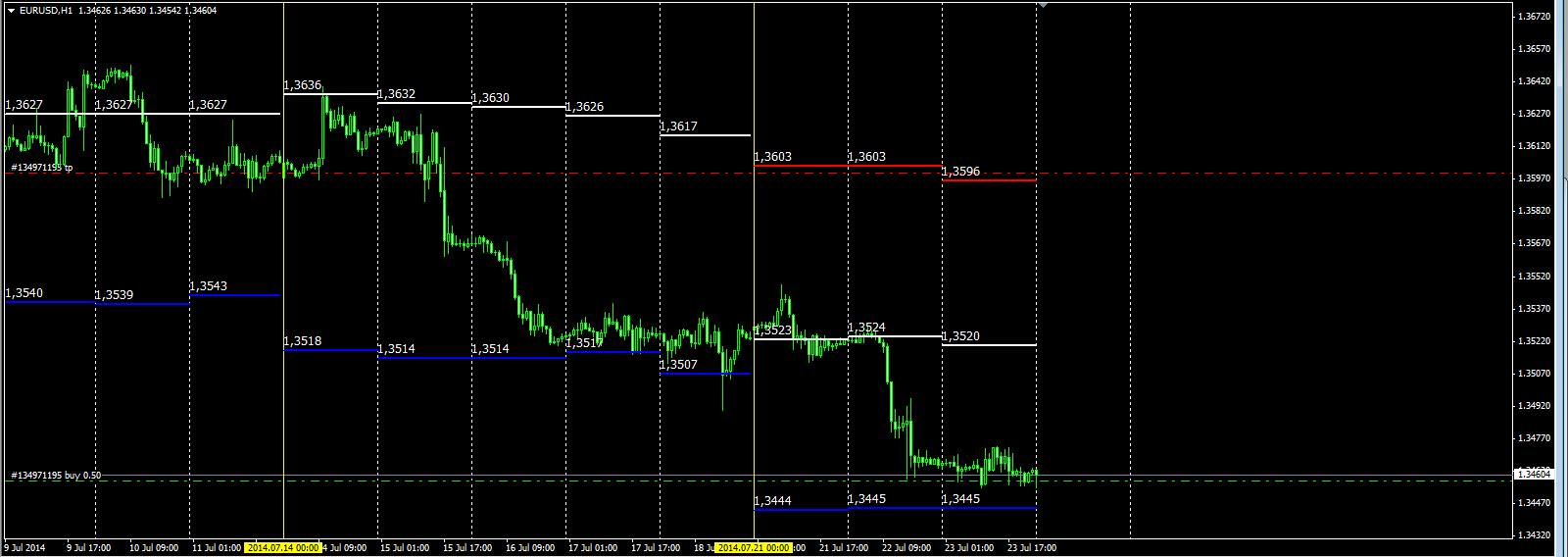The height and width of the screenshot is (557, 1568).
Task: Click the 11 Jul 01:00 time label
Action: pyautogui.click(x=217, y=548)
